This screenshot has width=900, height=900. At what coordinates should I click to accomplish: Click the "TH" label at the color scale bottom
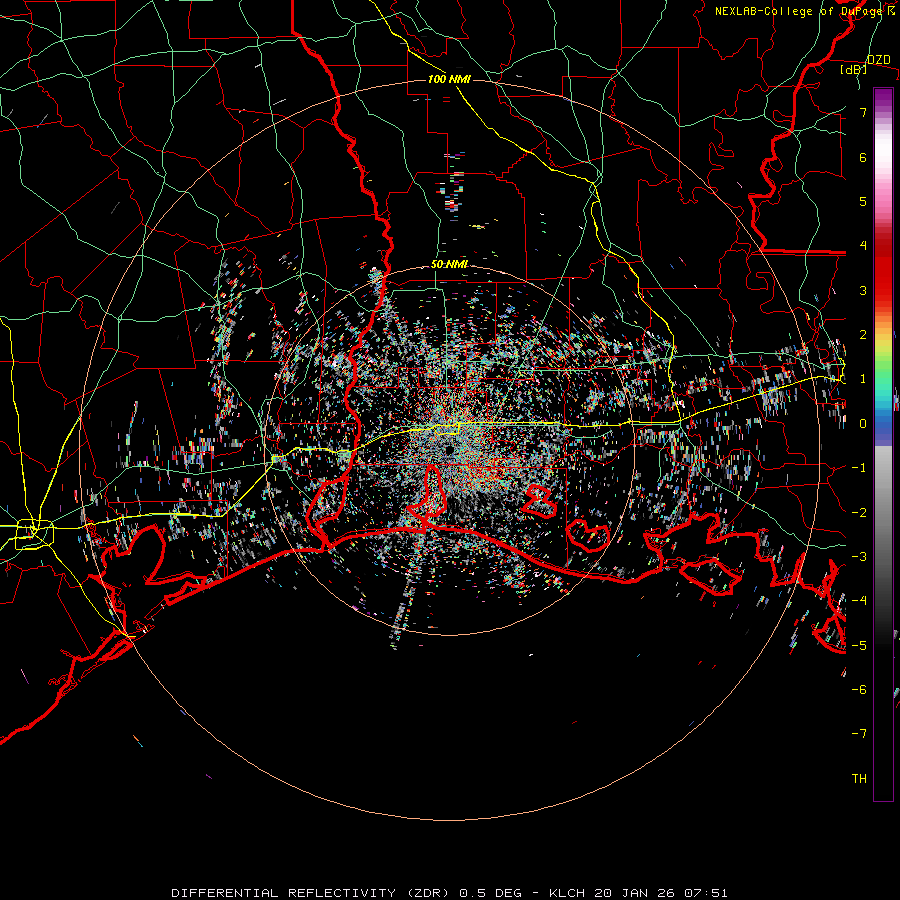coord(859,778)
